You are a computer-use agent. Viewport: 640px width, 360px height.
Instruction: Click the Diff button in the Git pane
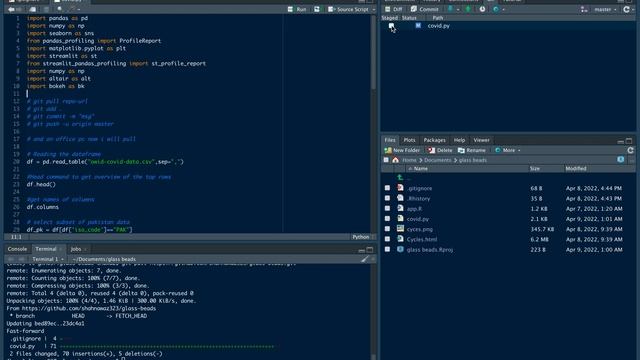coord(393,9)
